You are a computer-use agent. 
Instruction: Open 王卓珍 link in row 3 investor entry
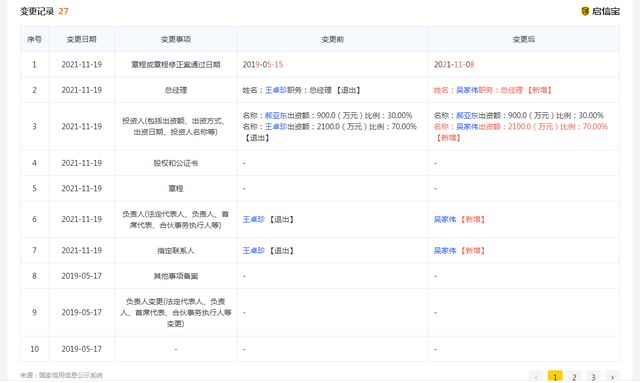tap(276, 127)
